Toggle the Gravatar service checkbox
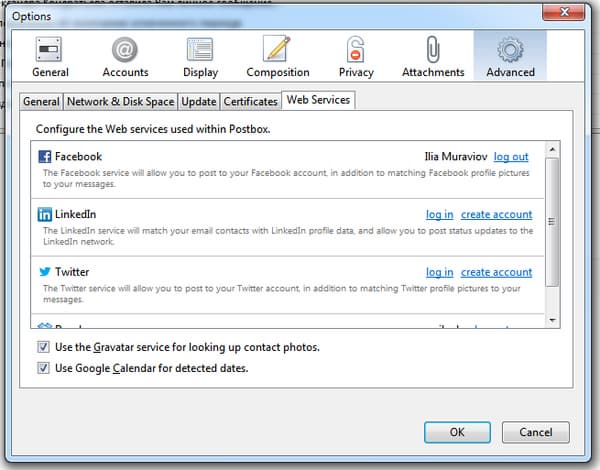600x470 pixels. pos(43,347)
